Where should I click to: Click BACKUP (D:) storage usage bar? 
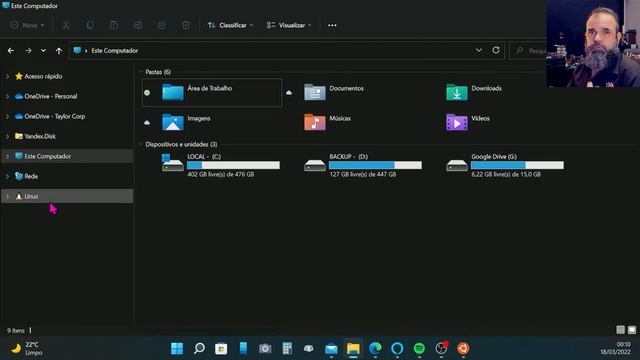click(376, 165)
